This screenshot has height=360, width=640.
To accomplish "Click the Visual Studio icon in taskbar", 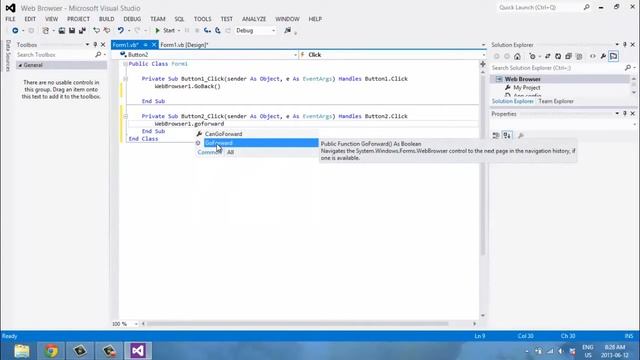I will 138,351.
